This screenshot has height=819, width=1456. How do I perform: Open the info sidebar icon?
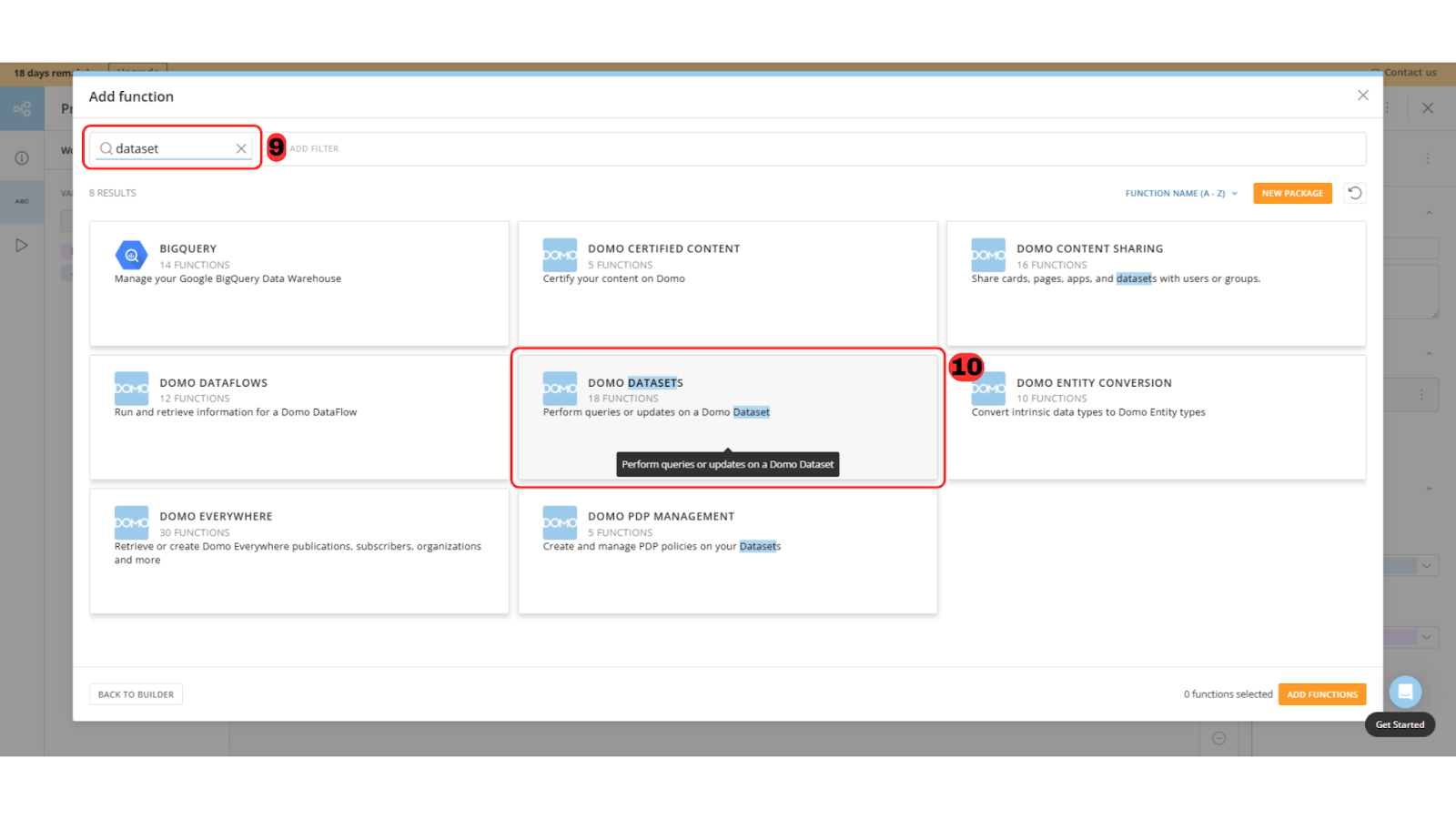22,158
